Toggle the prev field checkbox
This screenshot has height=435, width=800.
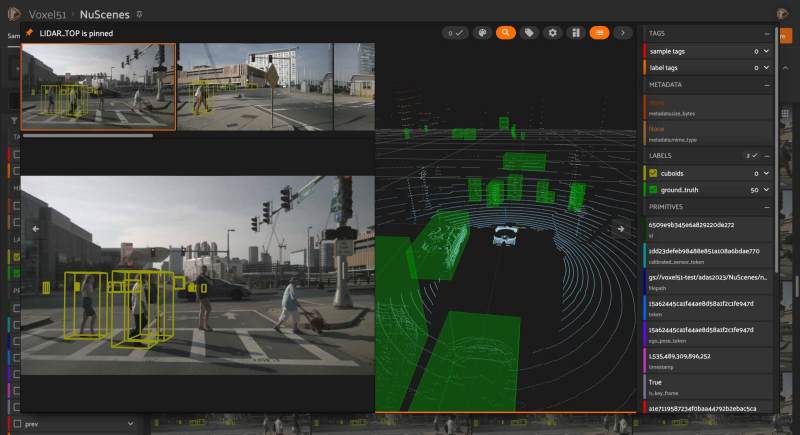click(x=16, y=424)
